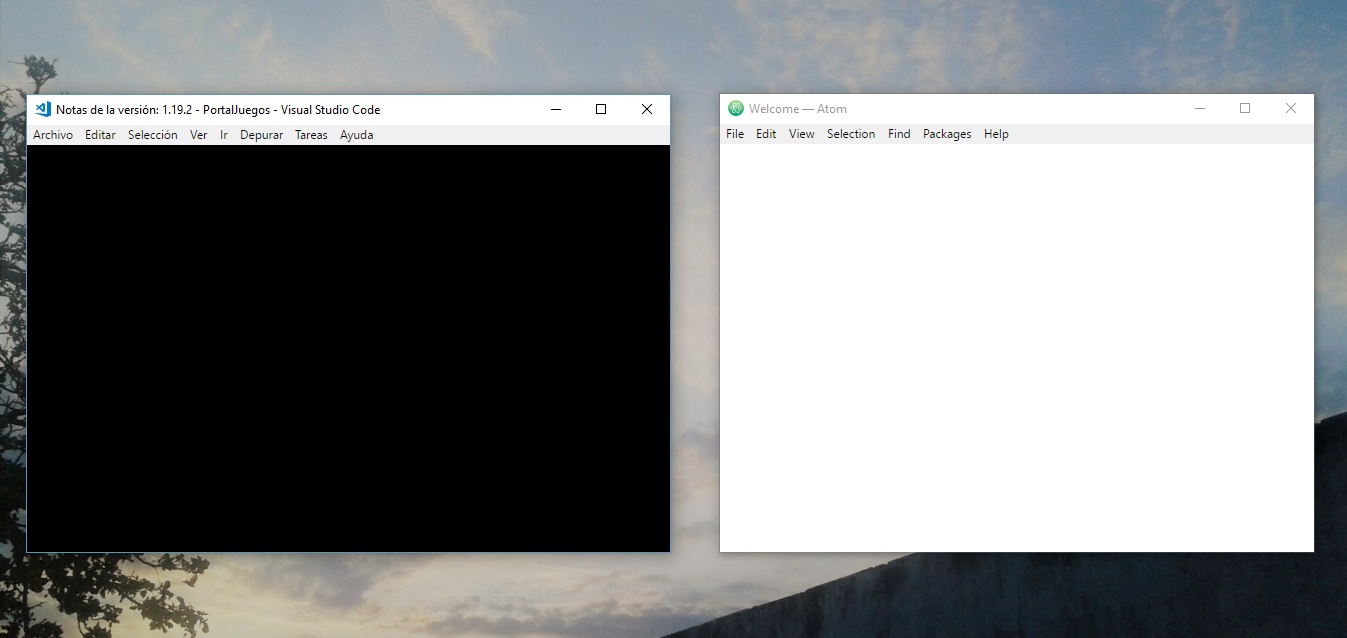Screen dimensions: 1347x638
Task: Open the Selection menu in Atom
Action: pyautogui.click(x=851, y=133)
